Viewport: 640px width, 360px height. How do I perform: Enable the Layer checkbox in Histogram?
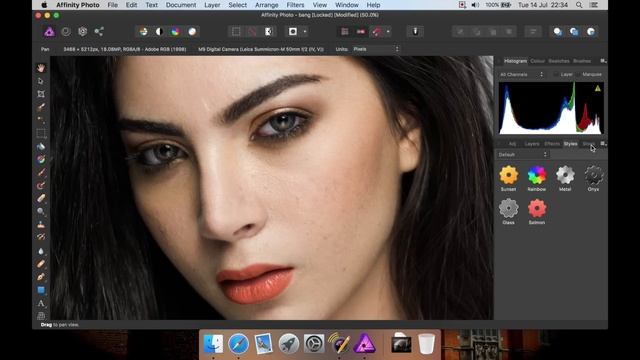[556, 74]
